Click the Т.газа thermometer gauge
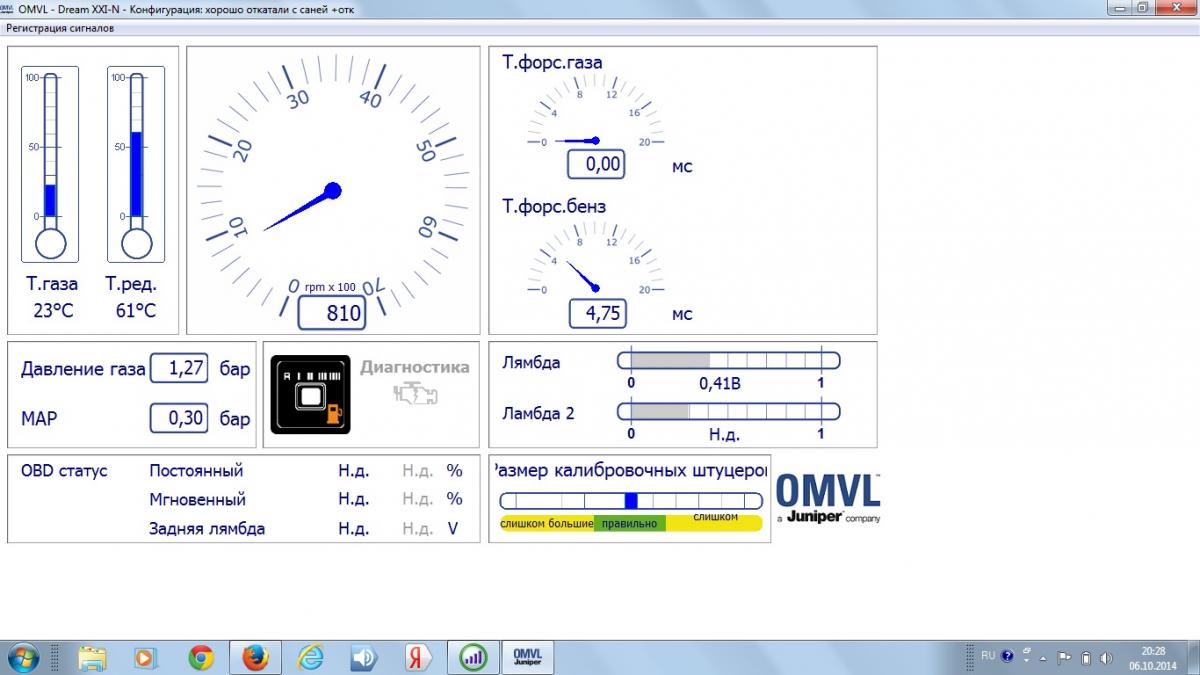Screen dimensions: 1200x675 (x=50, y=165)
